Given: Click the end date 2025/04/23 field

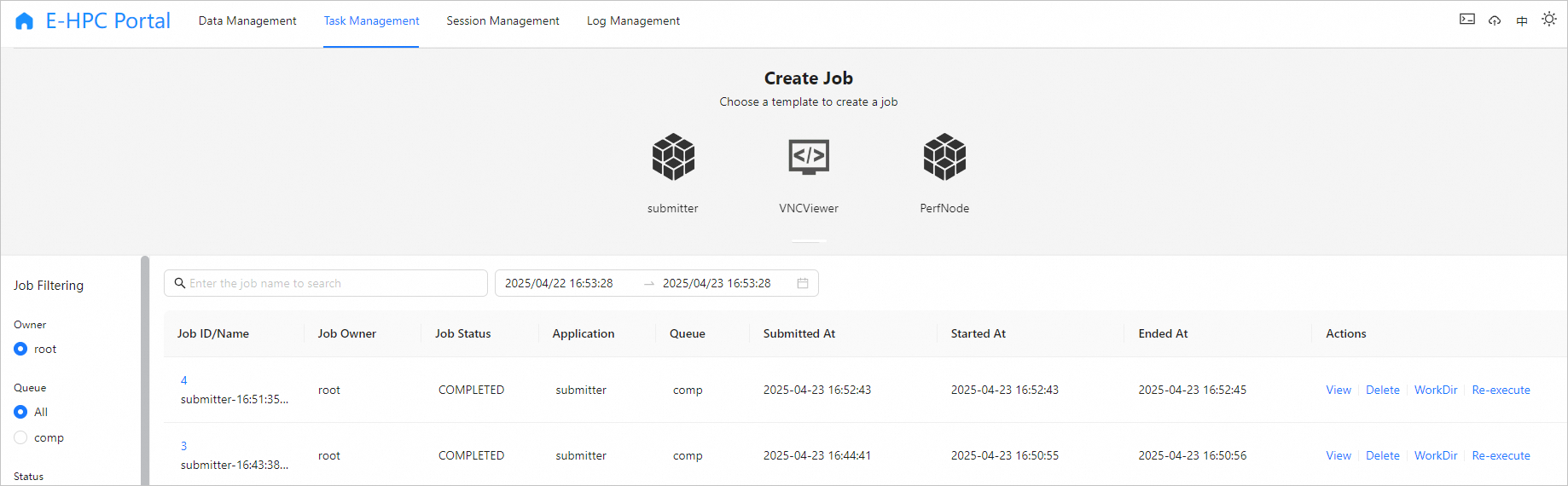Looking at the screenshot, I should 717,283.
